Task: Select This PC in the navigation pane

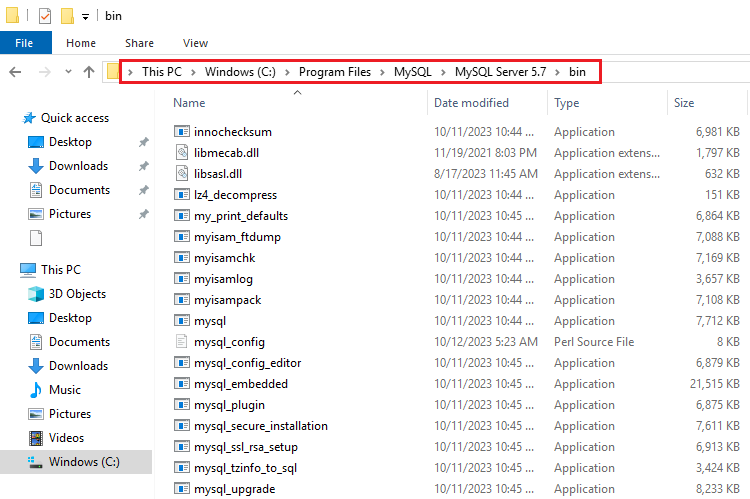Action: 61,270
